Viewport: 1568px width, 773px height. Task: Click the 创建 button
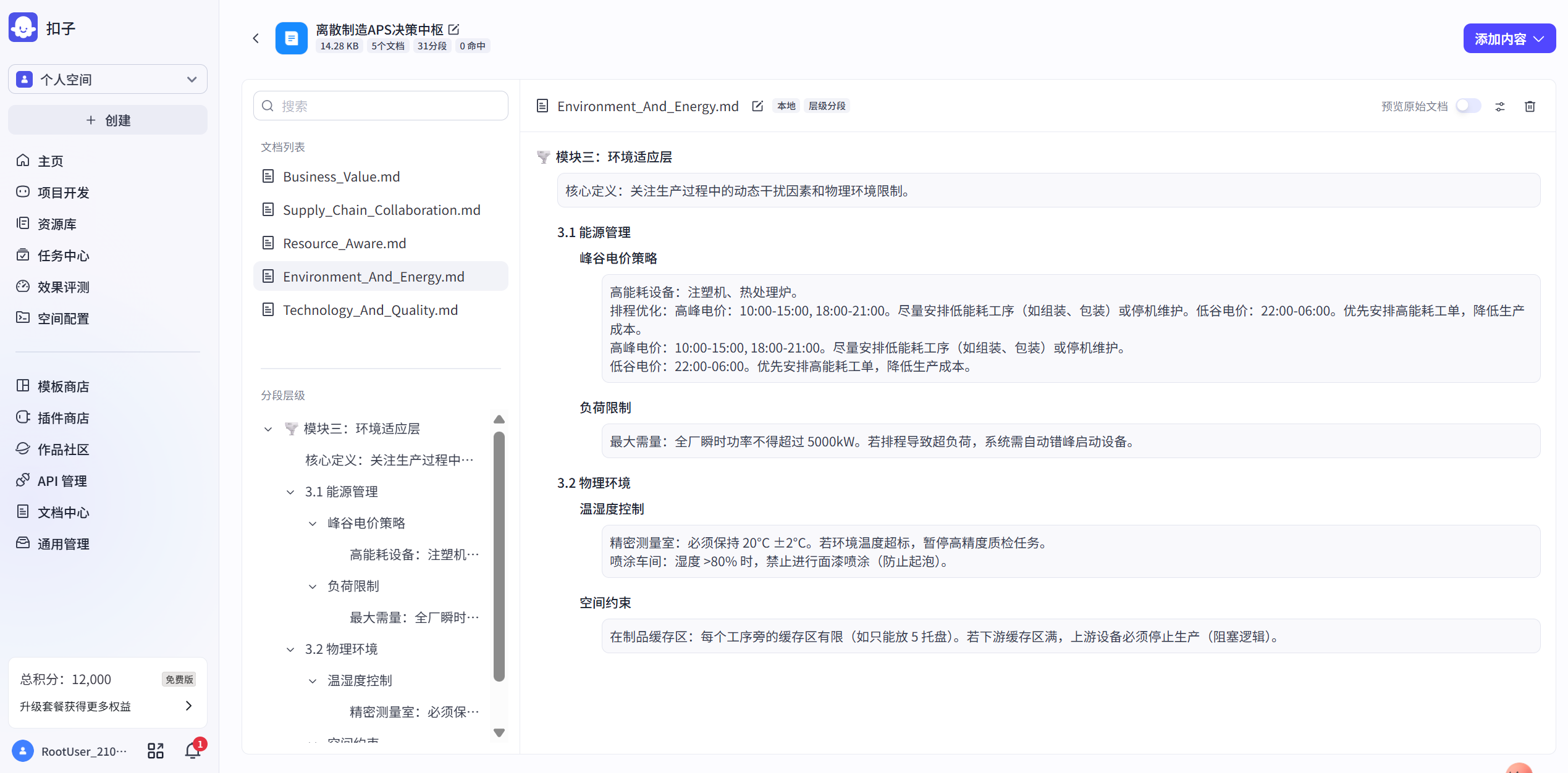click(107, 120)
